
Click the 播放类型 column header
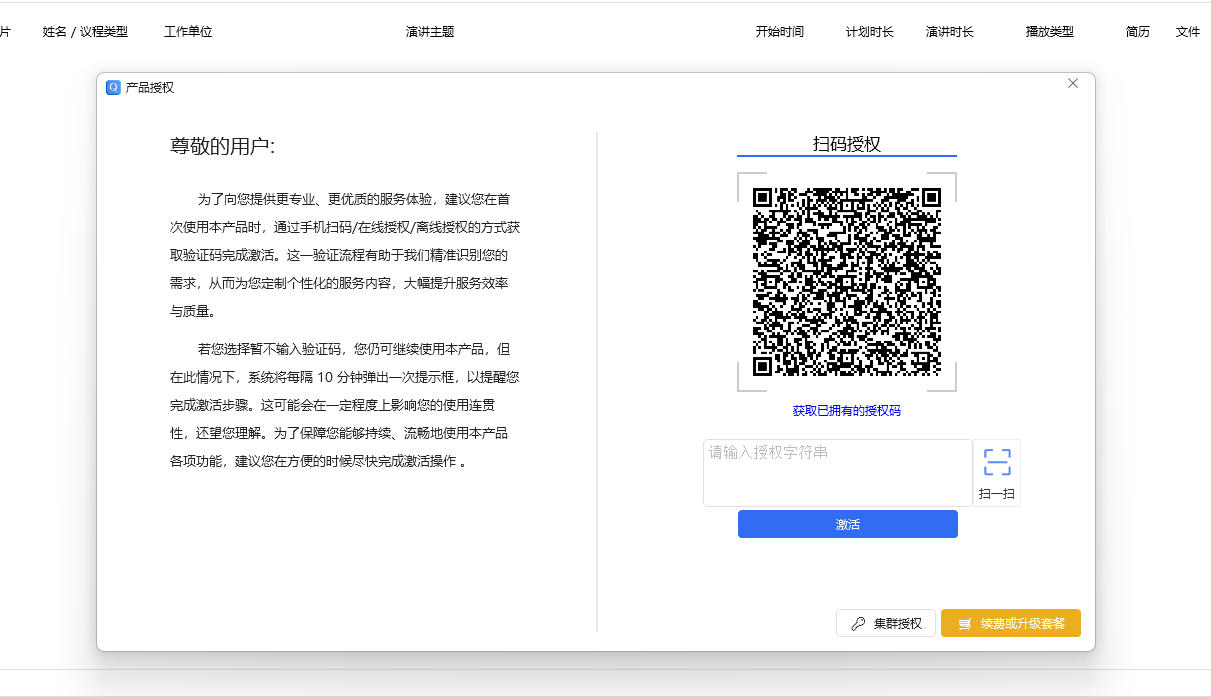coord(1050,32)
